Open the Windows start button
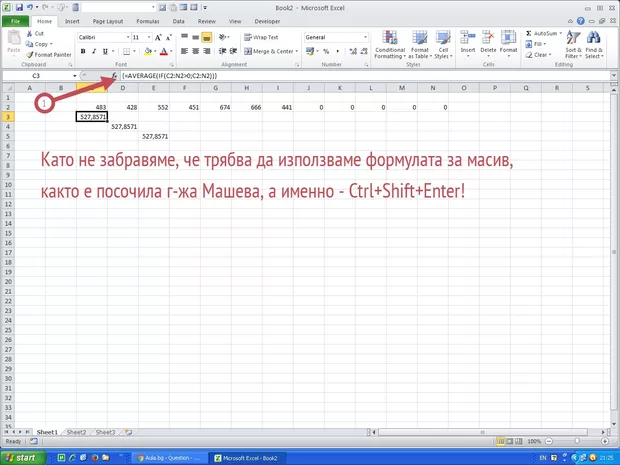The image size is (620, 465). (23, 458)
